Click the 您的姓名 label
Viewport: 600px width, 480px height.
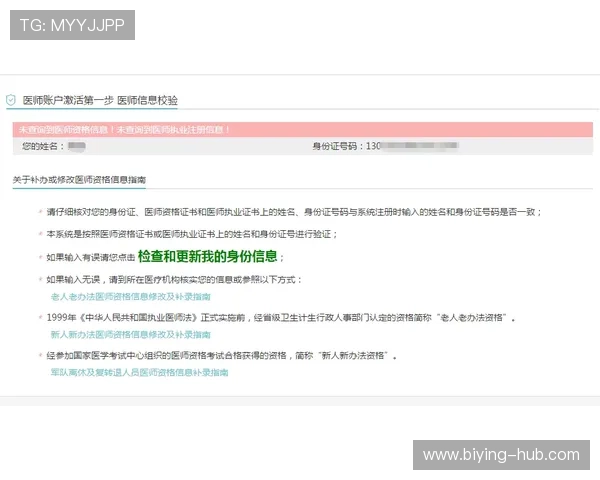(x=43, y=146)
